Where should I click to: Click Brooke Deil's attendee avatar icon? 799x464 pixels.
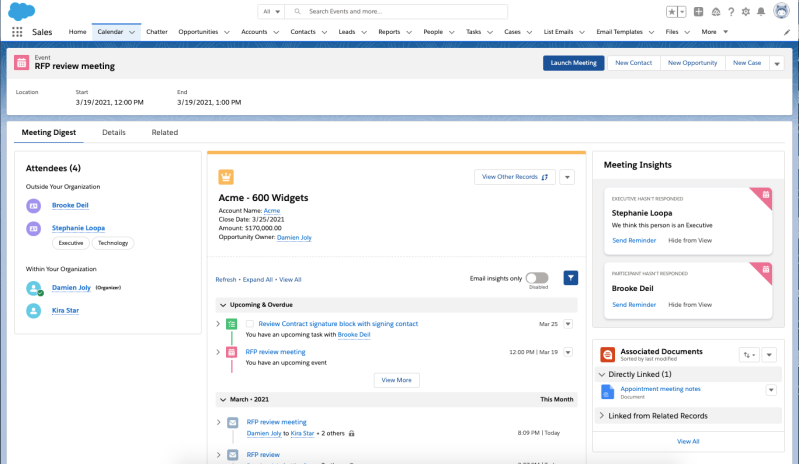coord(34,206)
